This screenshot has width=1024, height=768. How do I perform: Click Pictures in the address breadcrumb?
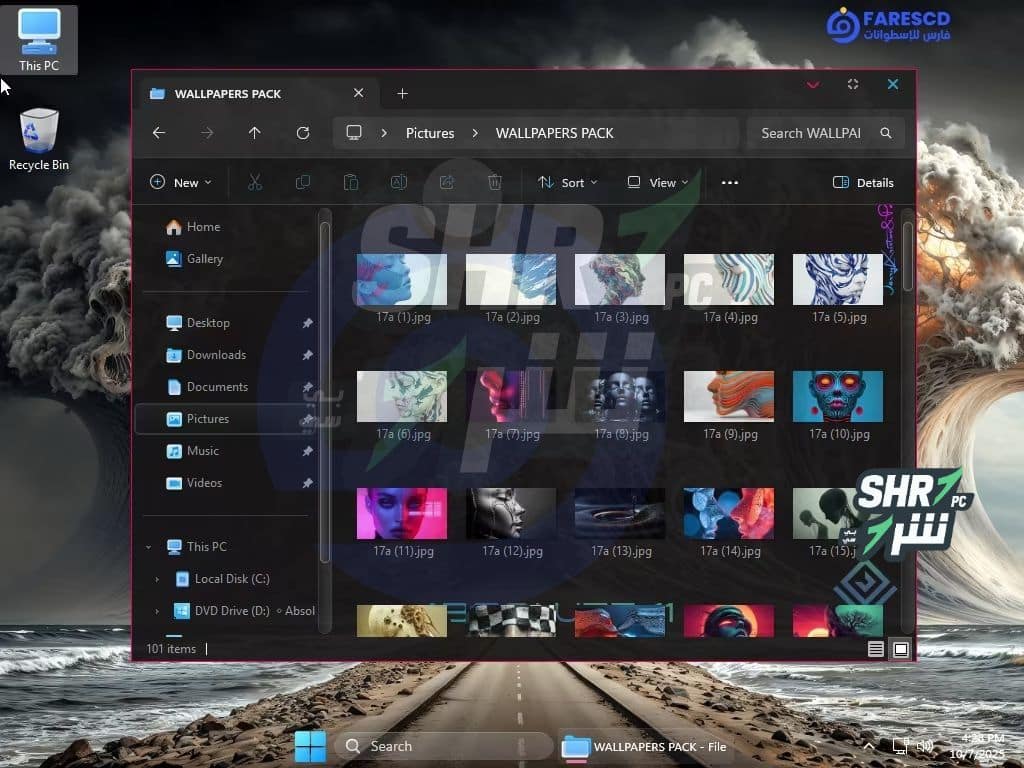[x=430, y=133]
